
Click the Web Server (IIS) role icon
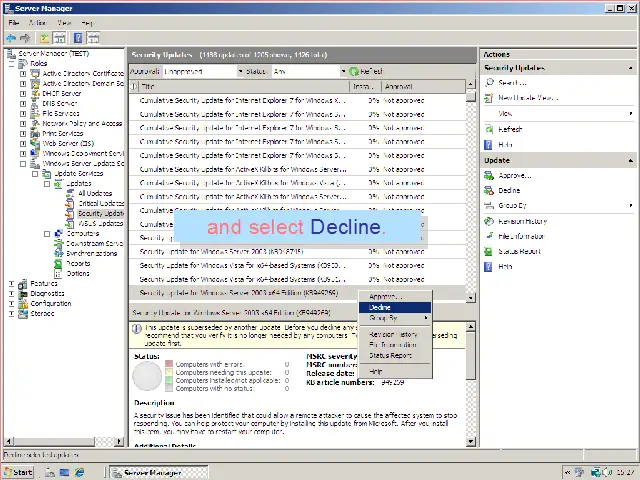(35, 143)
